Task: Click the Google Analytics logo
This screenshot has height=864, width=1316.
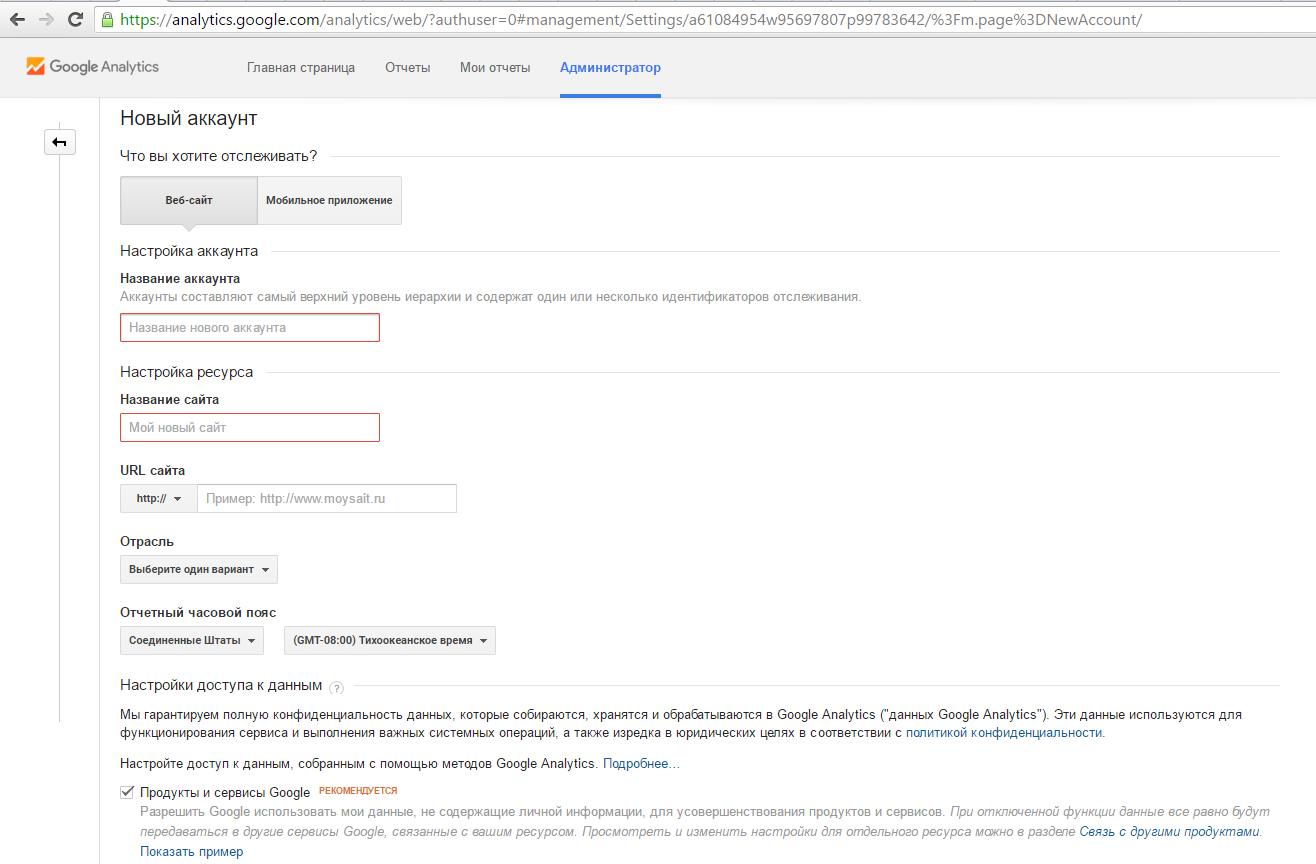Action: click(92, 67)
